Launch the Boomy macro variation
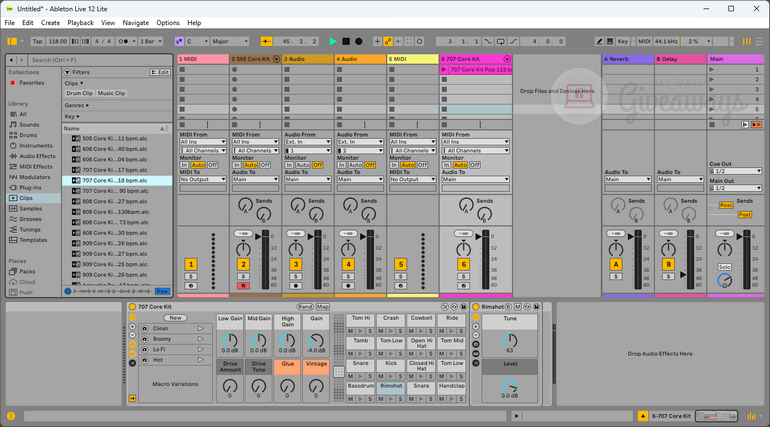770x427 pixels. click(200, 339)
